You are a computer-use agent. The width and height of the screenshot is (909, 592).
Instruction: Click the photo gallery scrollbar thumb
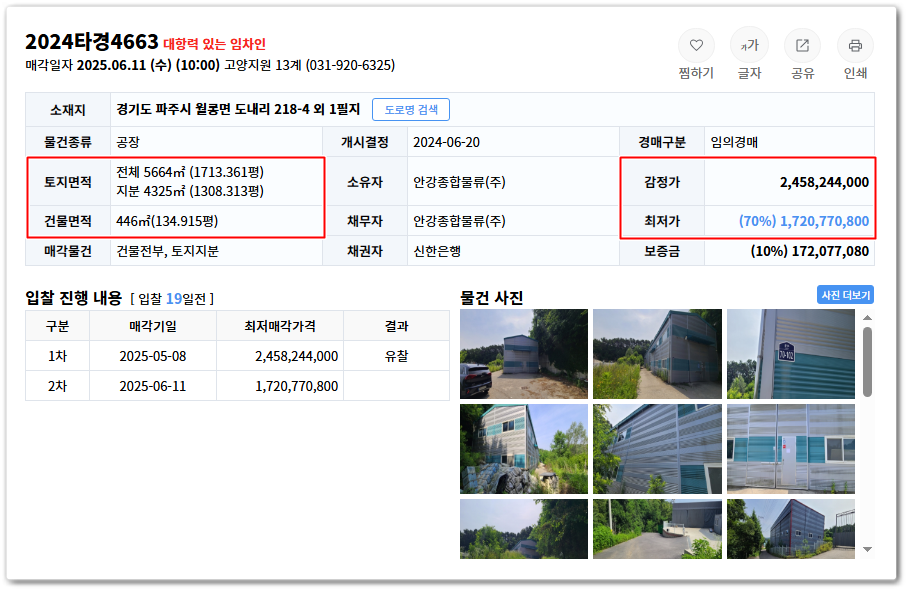[867, 362]
